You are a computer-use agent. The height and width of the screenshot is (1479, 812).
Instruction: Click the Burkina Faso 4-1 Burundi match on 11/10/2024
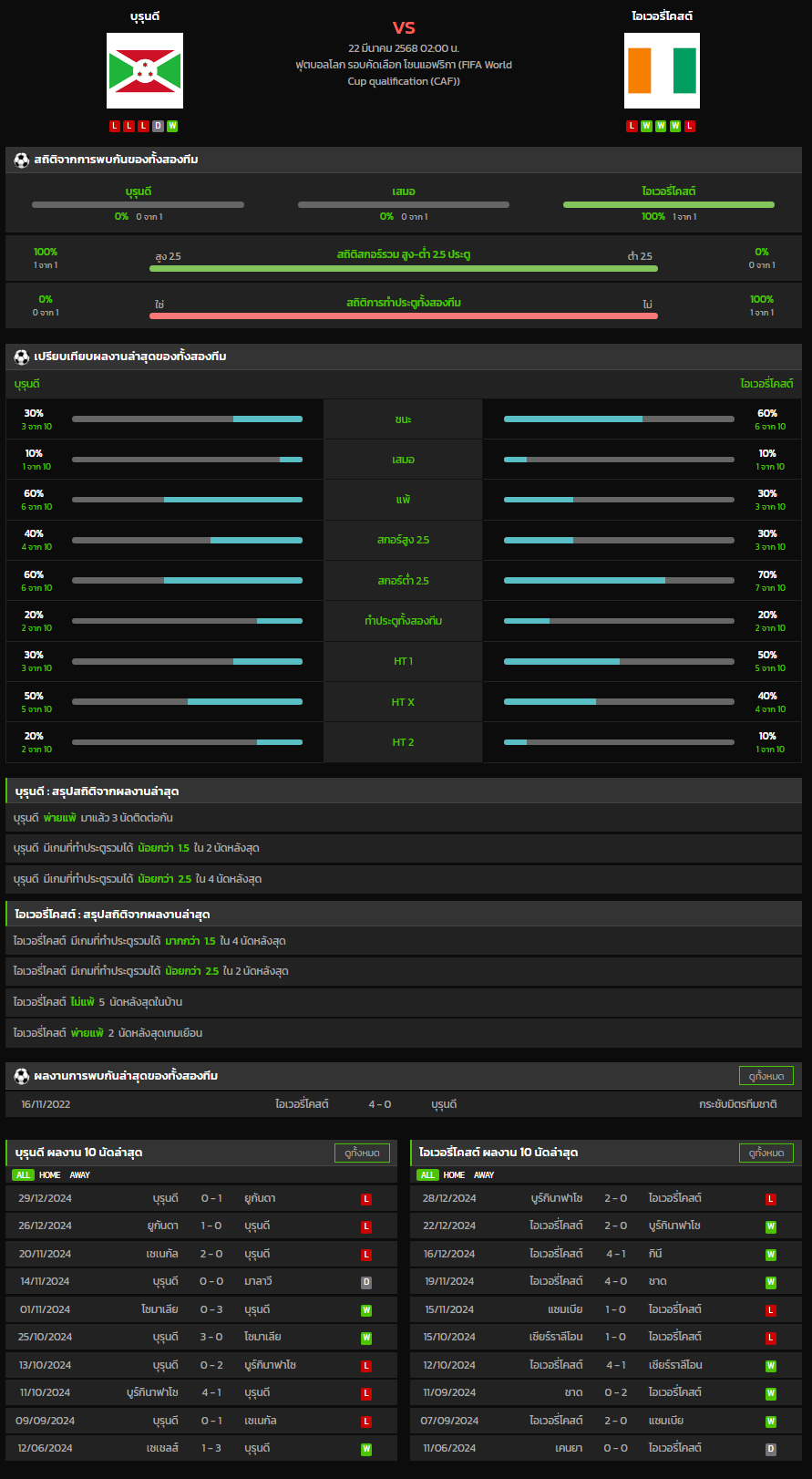click(201, 1392)
